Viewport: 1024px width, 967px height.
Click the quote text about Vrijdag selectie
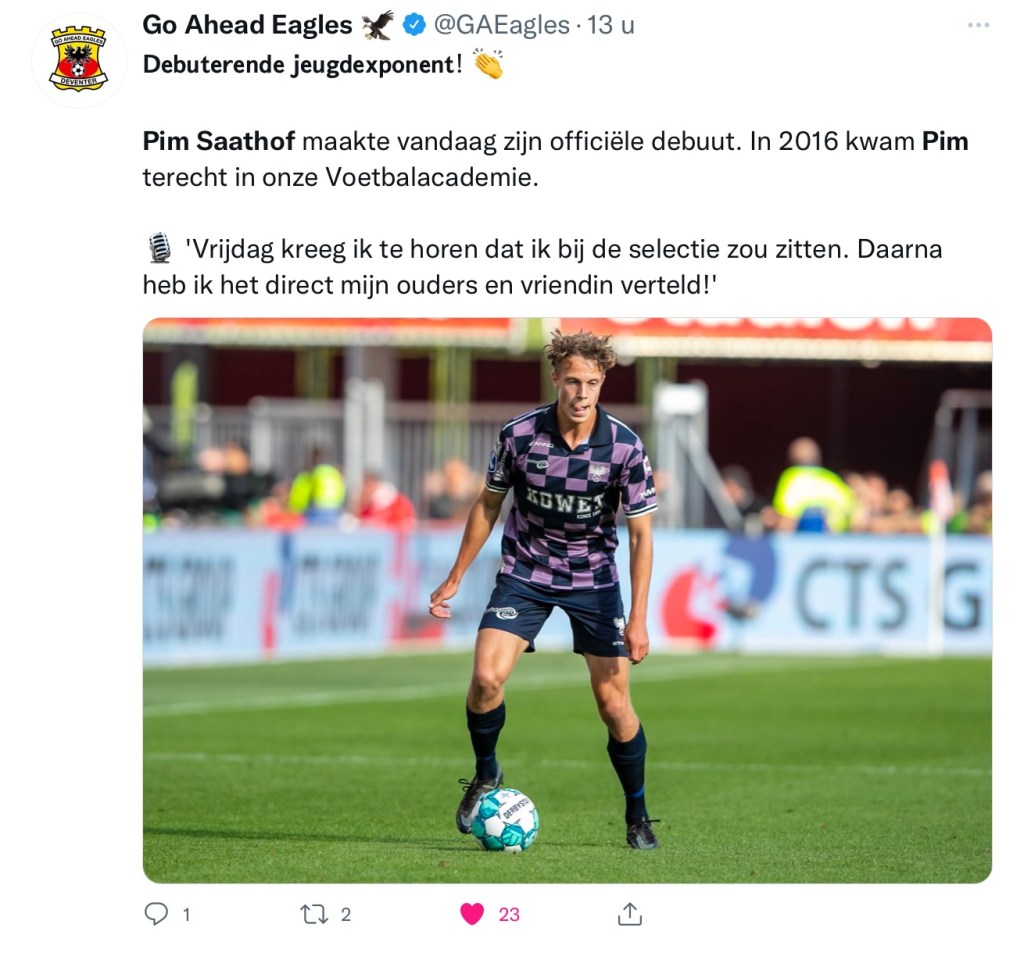tap(542, 267)
